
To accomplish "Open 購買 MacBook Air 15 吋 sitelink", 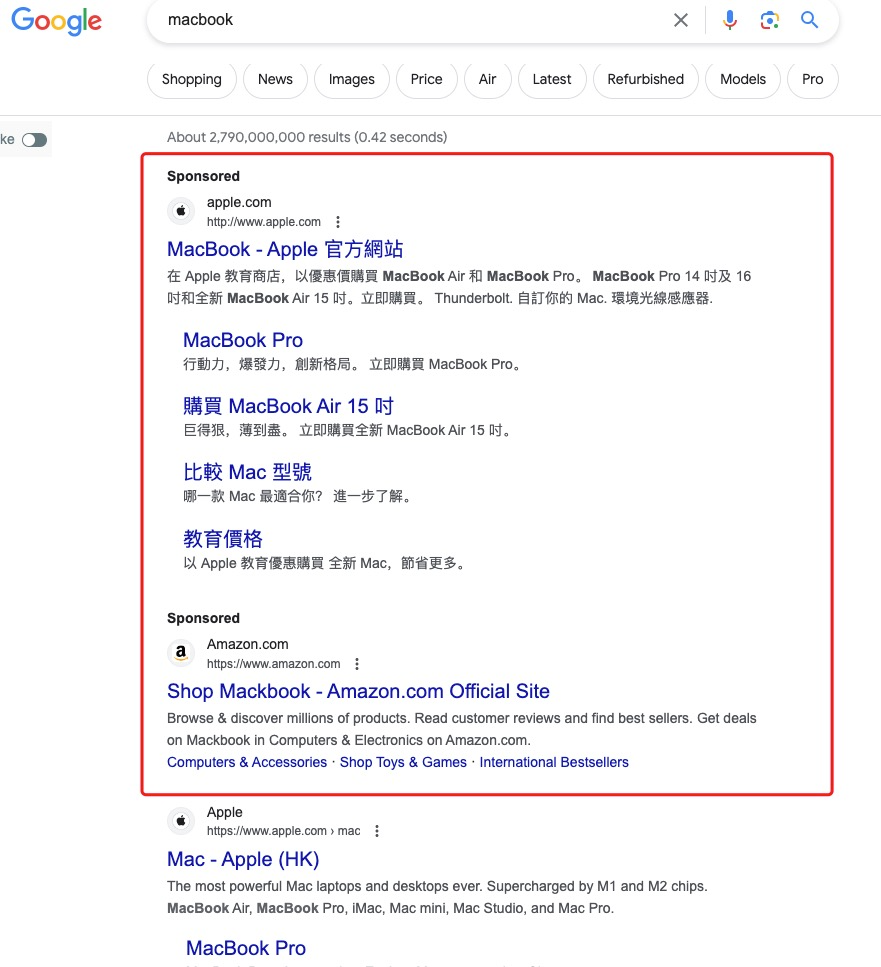I will click(288, 406).
